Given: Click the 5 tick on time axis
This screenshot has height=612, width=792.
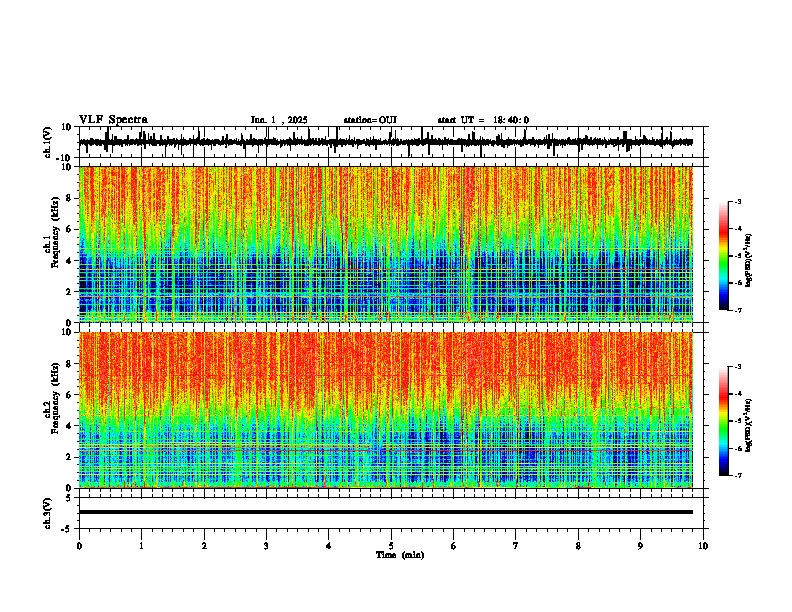Looking at the screenshot, I should click(x=391, y=546).
